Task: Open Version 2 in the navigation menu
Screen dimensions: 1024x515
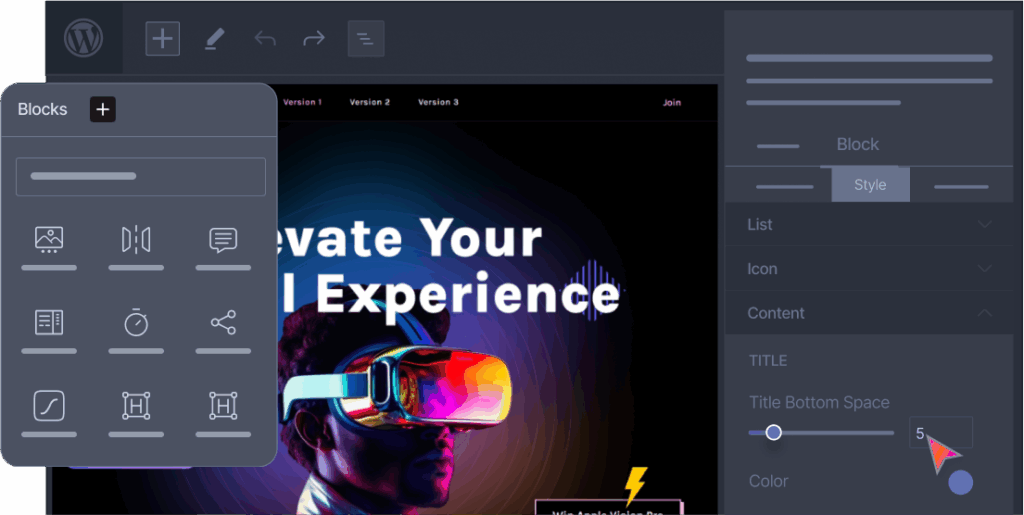Action: click(370, 102)
